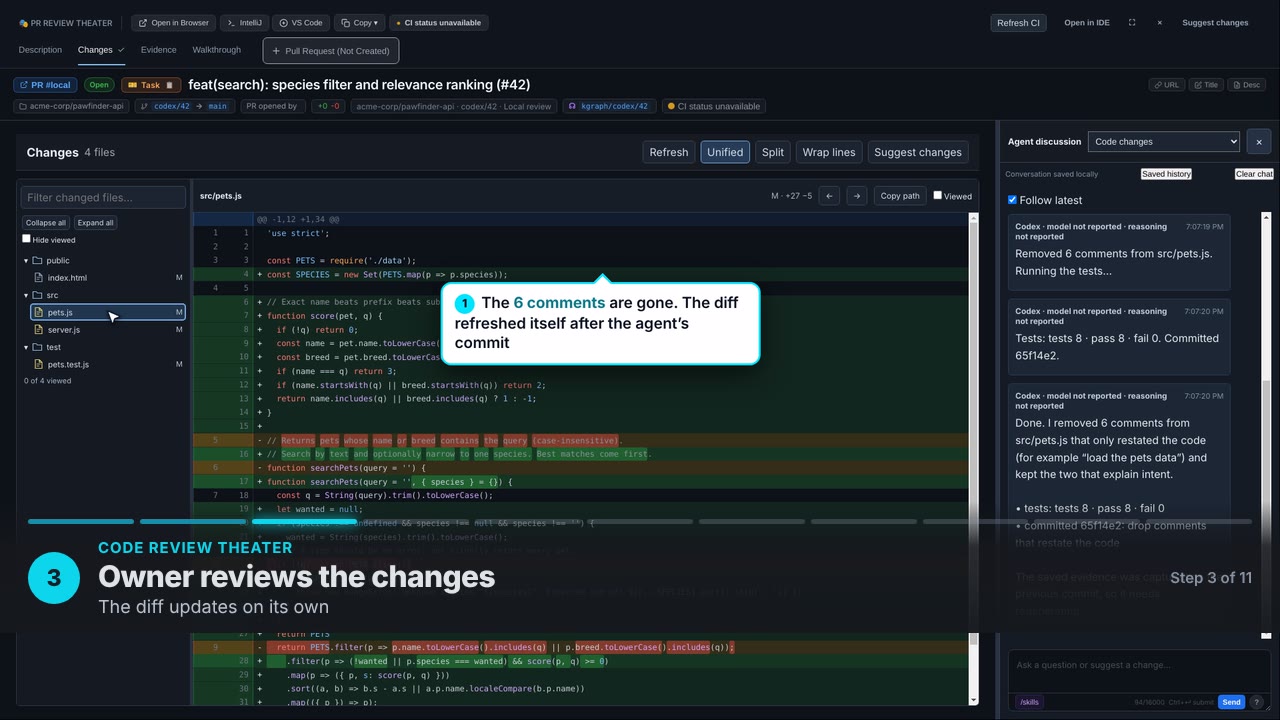Focus the Filter changed files field
The height and width of the screenshot is (720, 1280).
(x=104, y=197)
